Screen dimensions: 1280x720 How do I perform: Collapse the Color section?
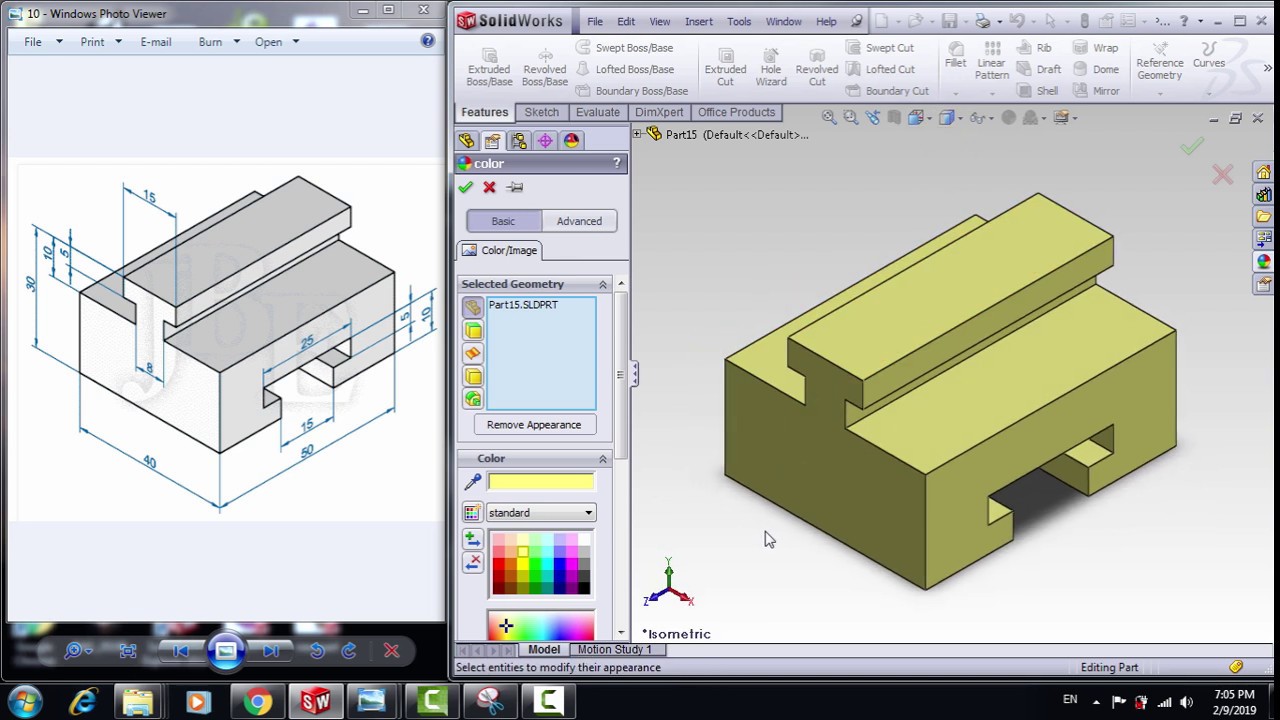pos(602,459)
